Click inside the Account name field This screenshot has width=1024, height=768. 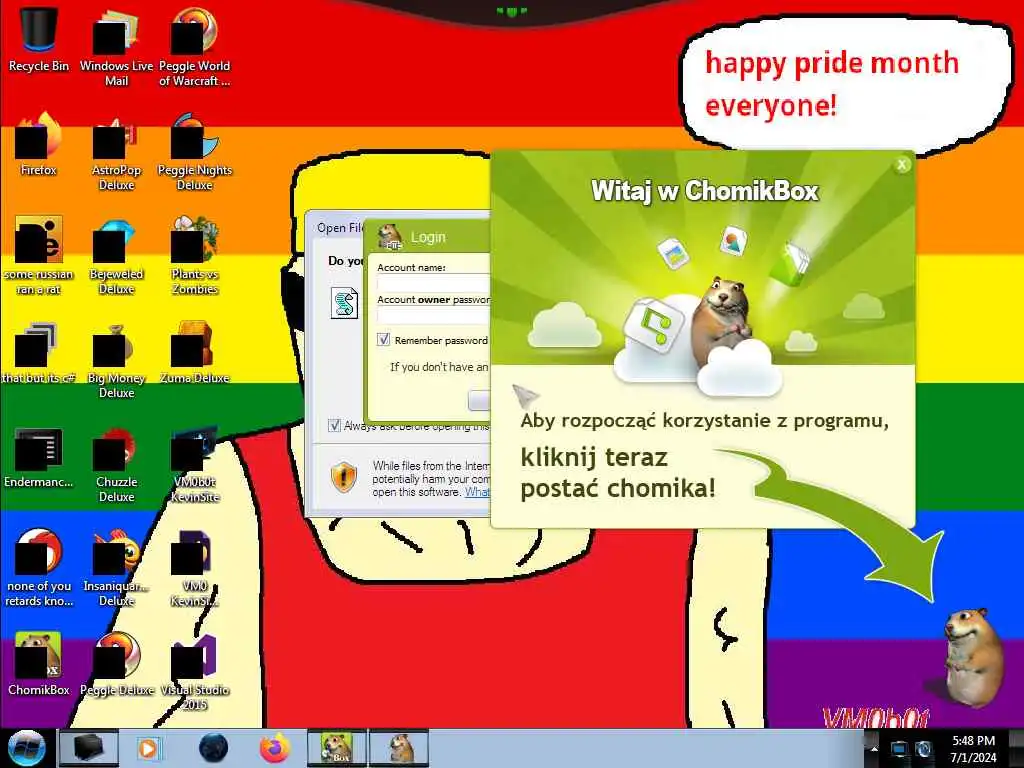[434, 283]
